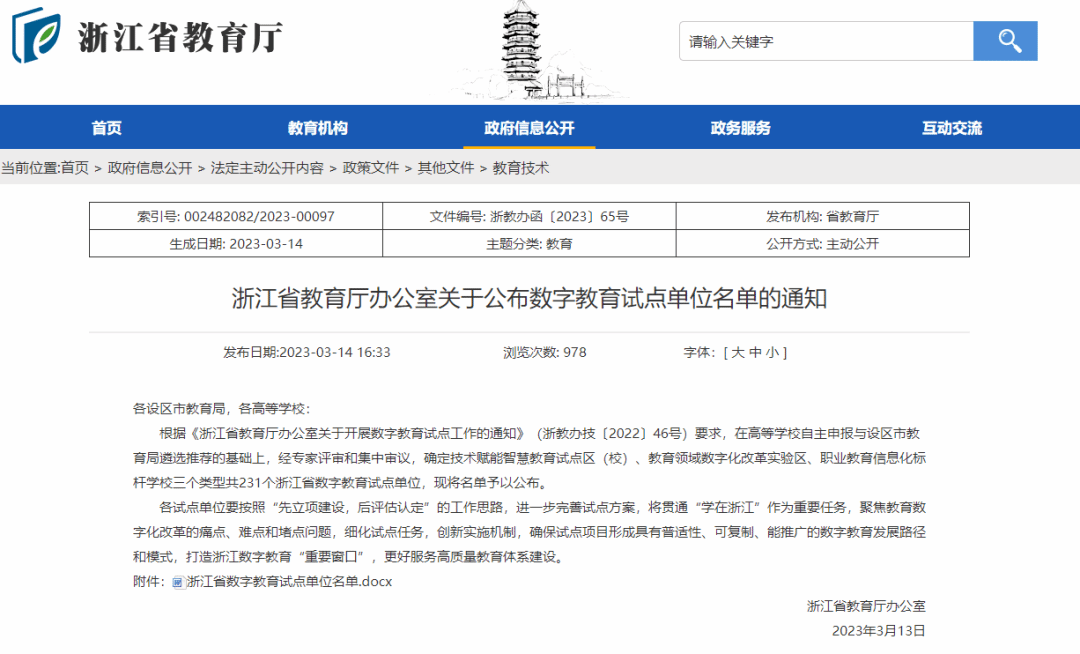Open 其他文件 breadcrumb link
The width and height of the screenshot is (1080, 654).
tap(446, 168)
